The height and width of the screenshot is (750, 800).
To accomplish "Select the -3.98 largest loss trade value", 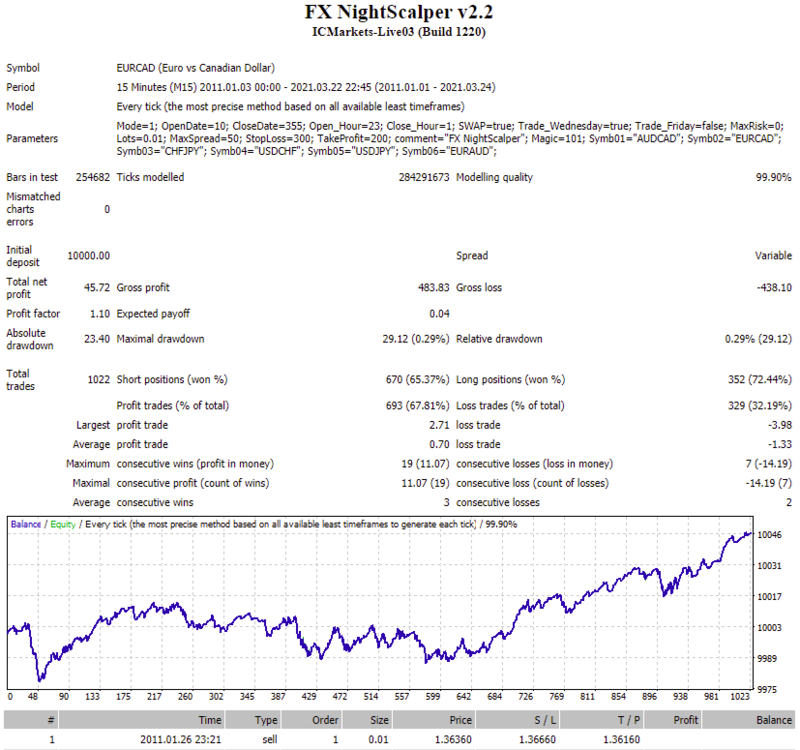I will [x=780, y=425].
